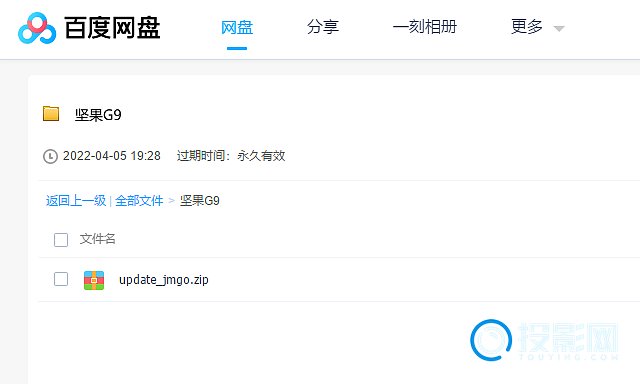Click the 百度网盘 brand title text
The image size is (640, 384).
pyautogui.click(x=112, y=28)
